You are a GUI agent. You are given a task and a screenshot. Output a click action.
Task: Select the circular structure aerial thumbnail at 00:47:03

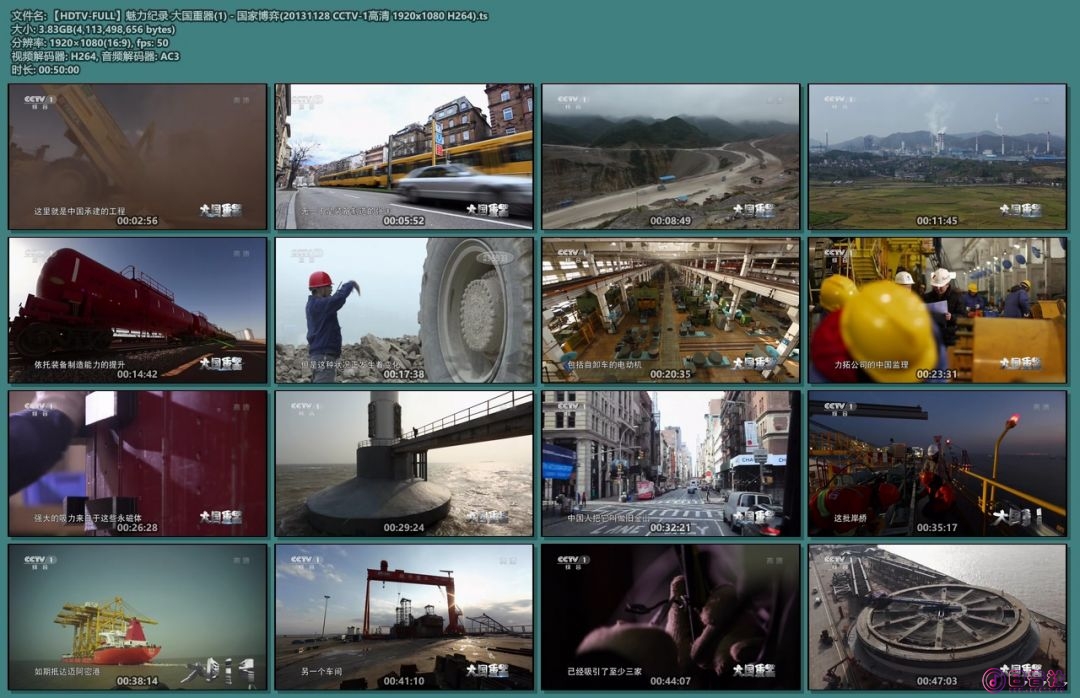937,617
